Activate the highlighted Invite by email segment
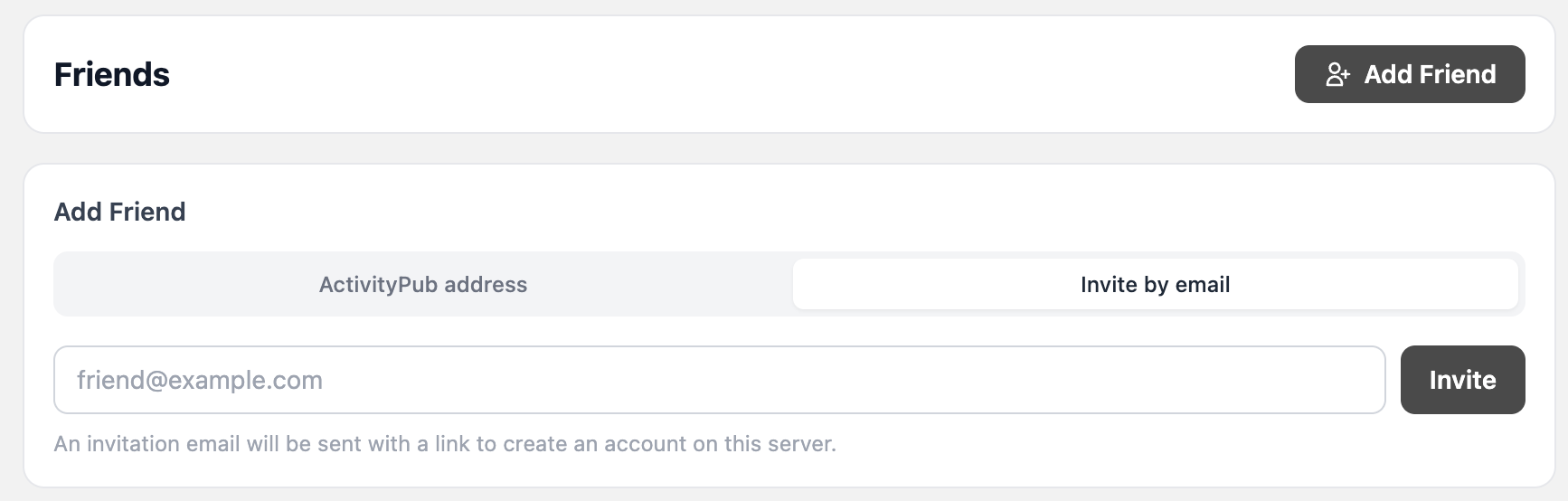 (x=1155, y=285)
